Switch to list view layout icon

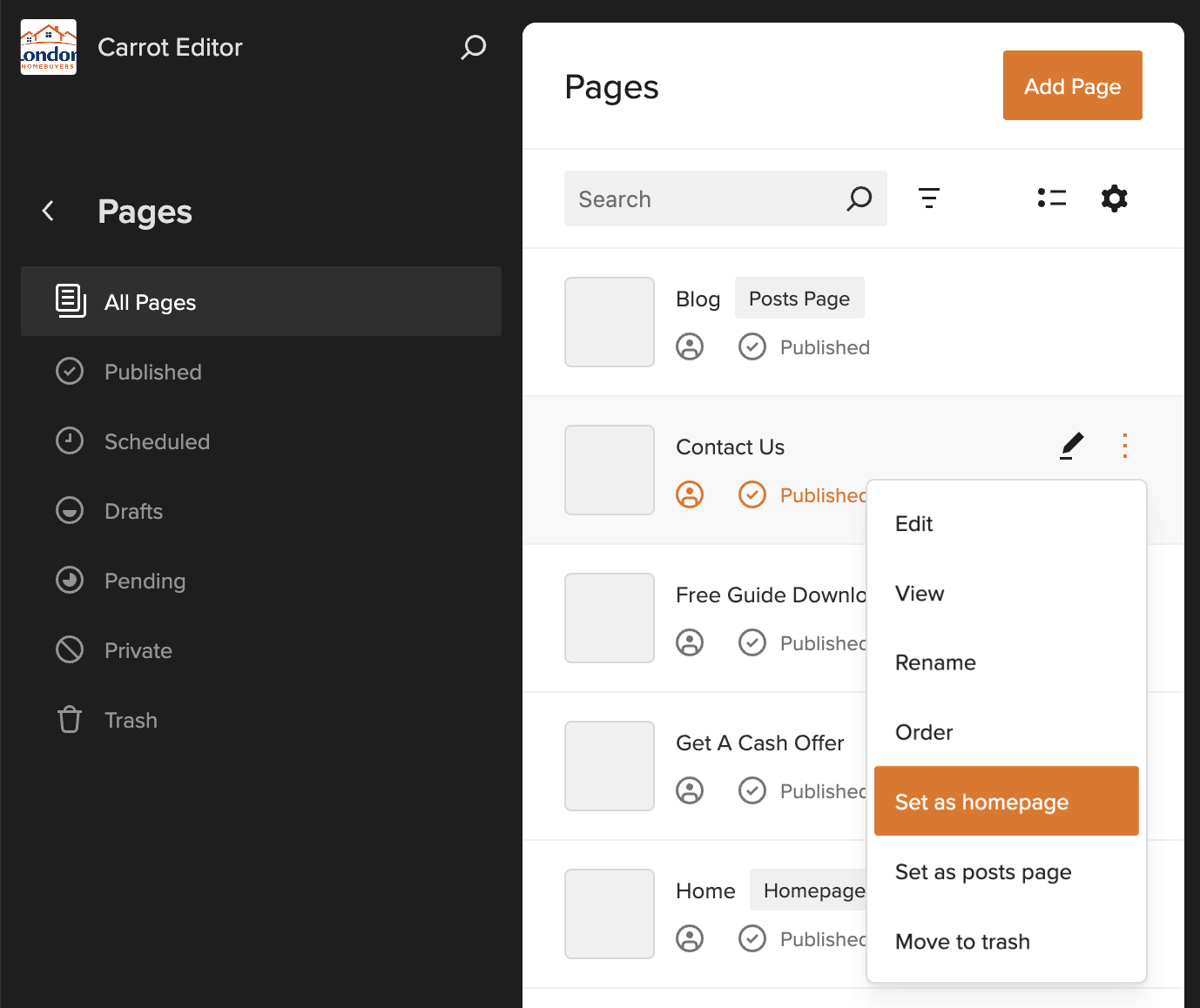[1051, 198]
